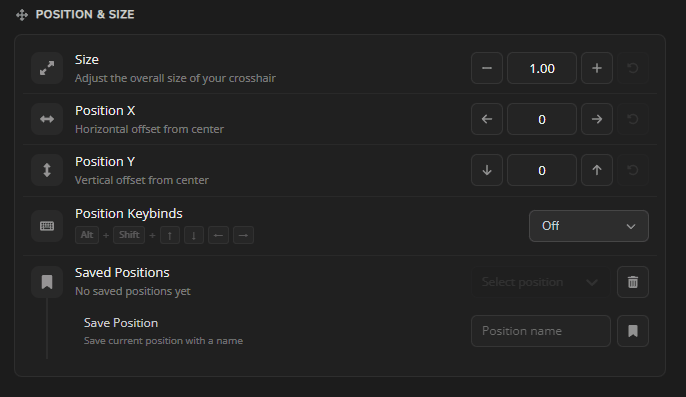The height and width of the screenshot is (397, 686).
Task: Click the Saved Positions bookmark icon
Action: 47,282
